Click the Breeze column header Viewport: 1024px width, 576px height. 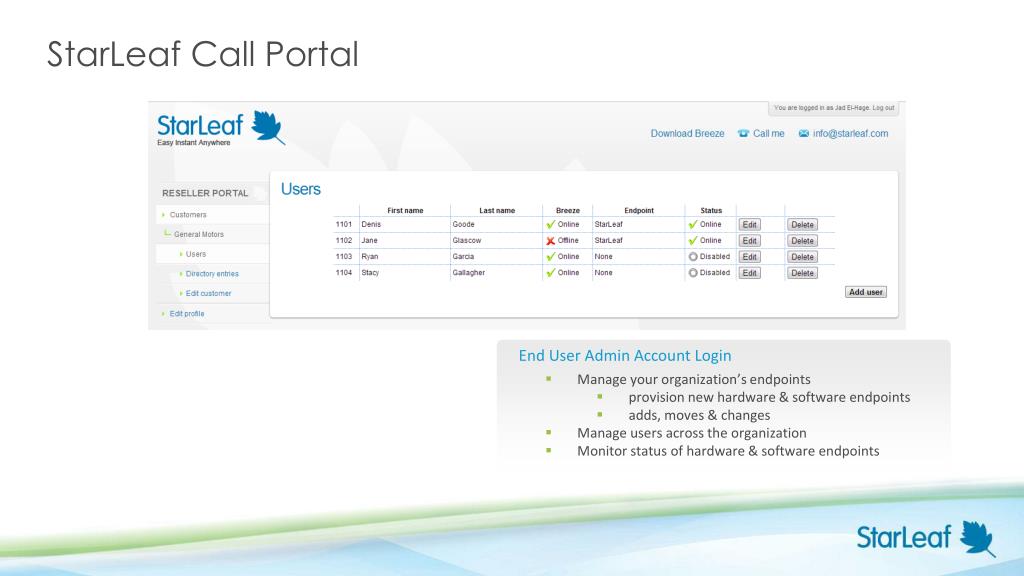point(568,210)
